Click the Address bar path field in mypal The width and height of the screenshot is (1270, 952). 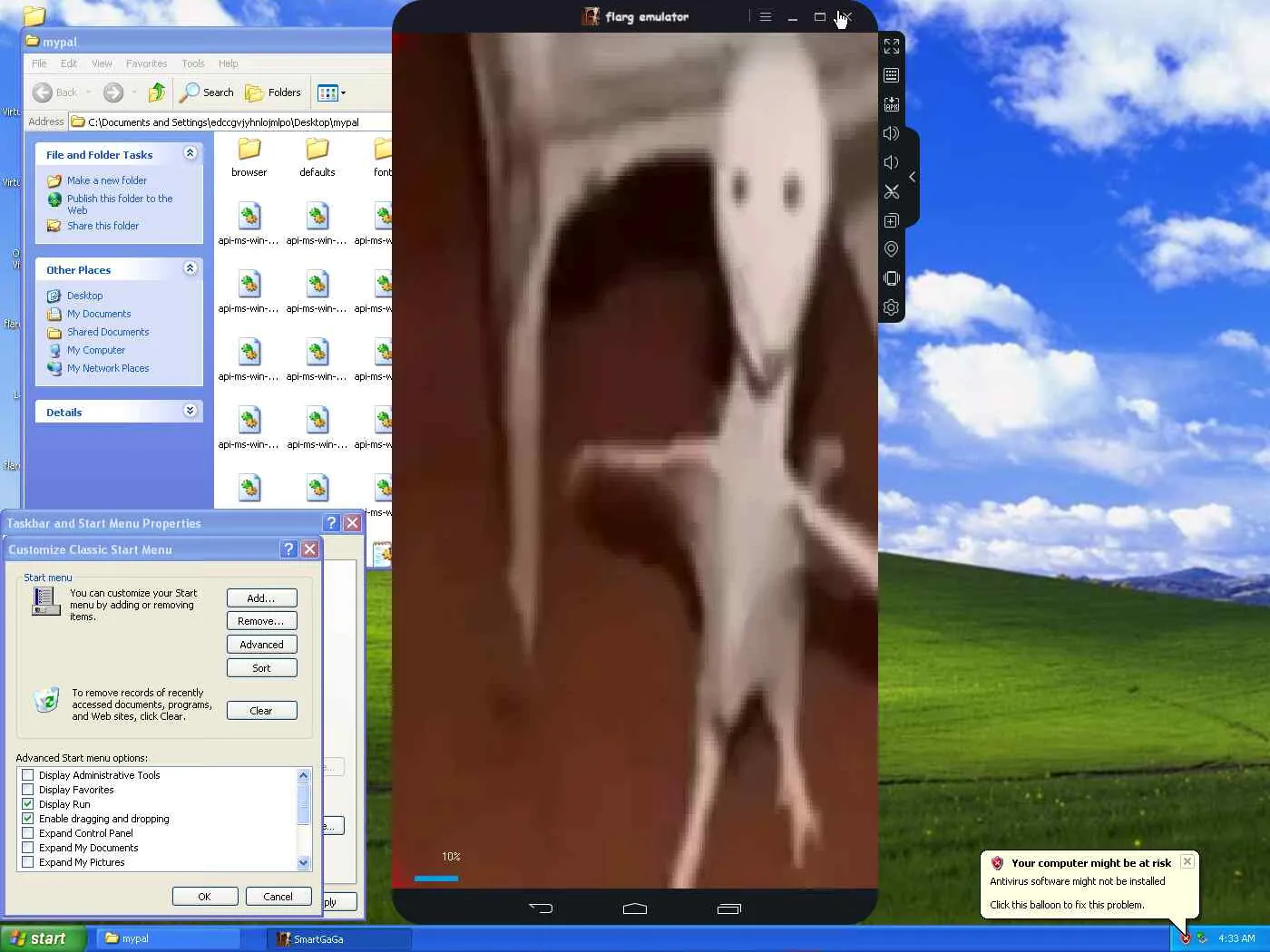click(x=231, y=121)
